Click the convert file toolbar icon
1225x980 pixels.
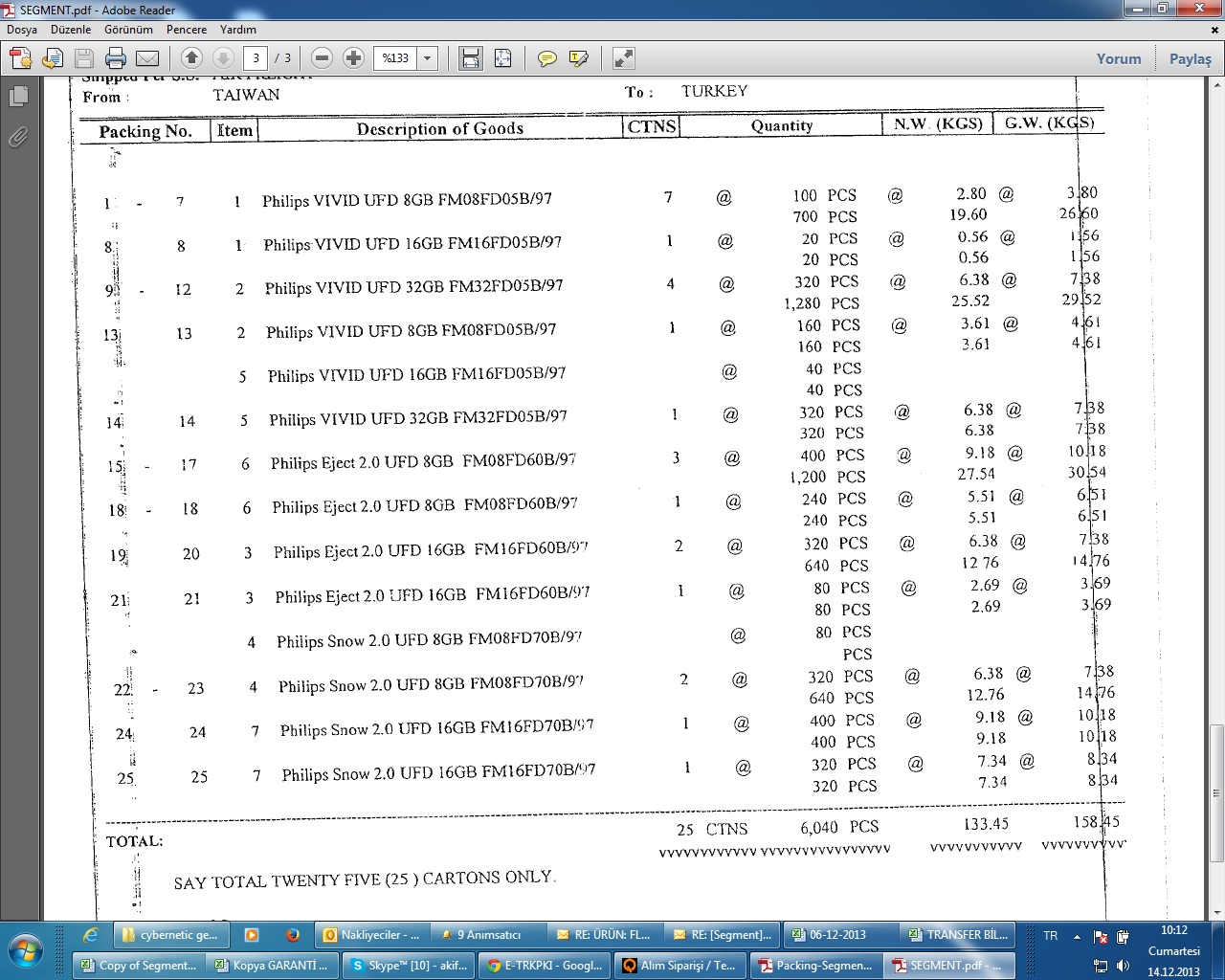pyautogui.click(x=53, y=58)
